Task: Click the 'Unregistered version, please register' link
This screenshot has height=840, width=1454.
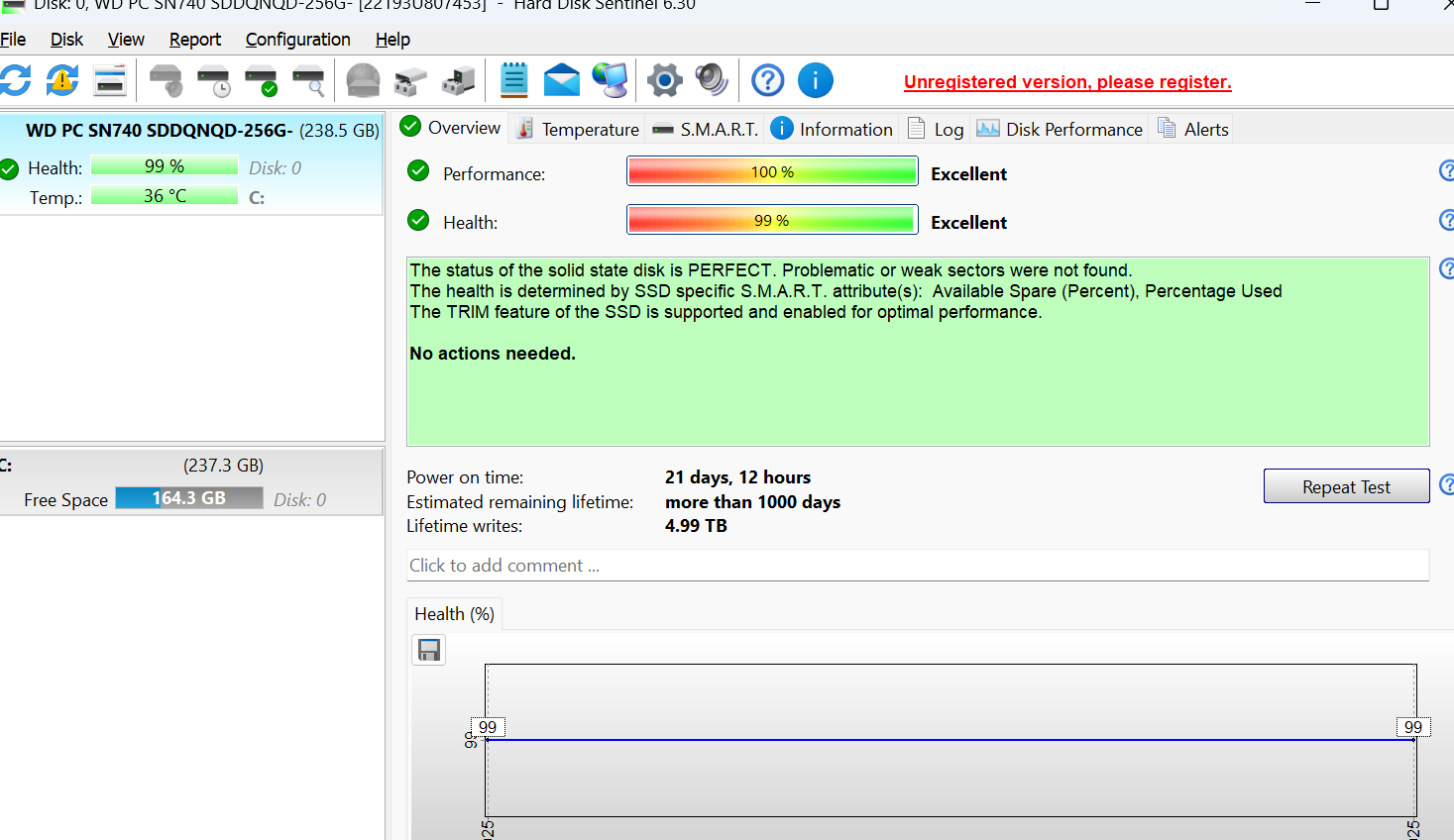Action: [1067, 82]
